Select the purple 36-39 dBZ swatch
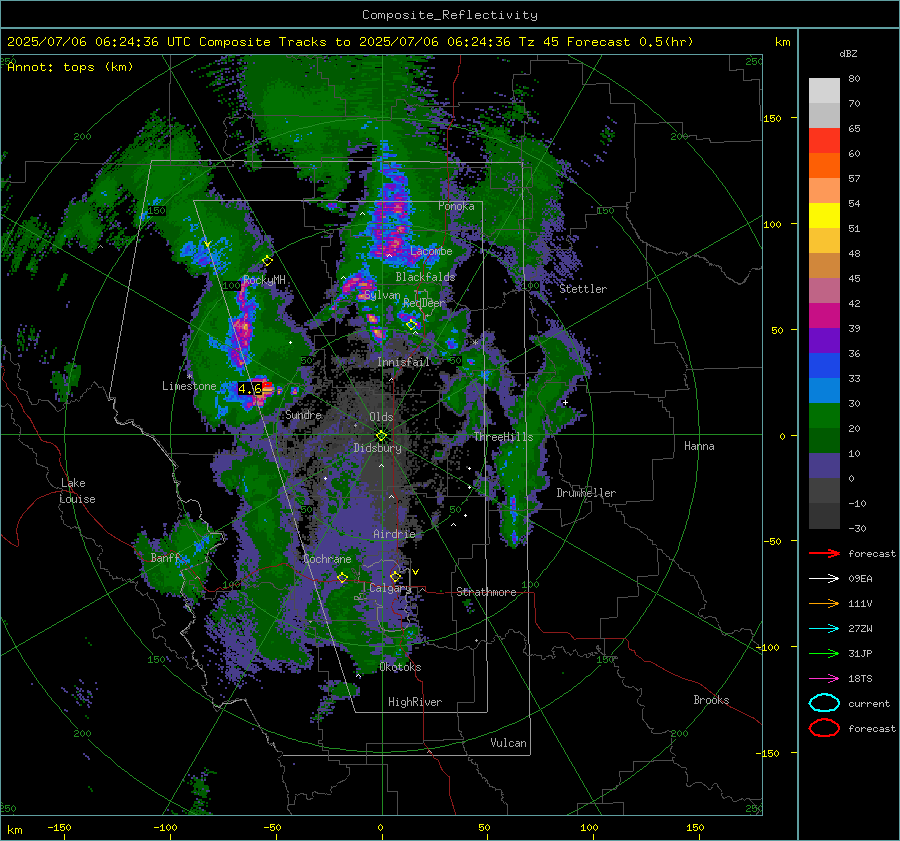This screenshot has width=900, height=841. click(x=824, y=341)
